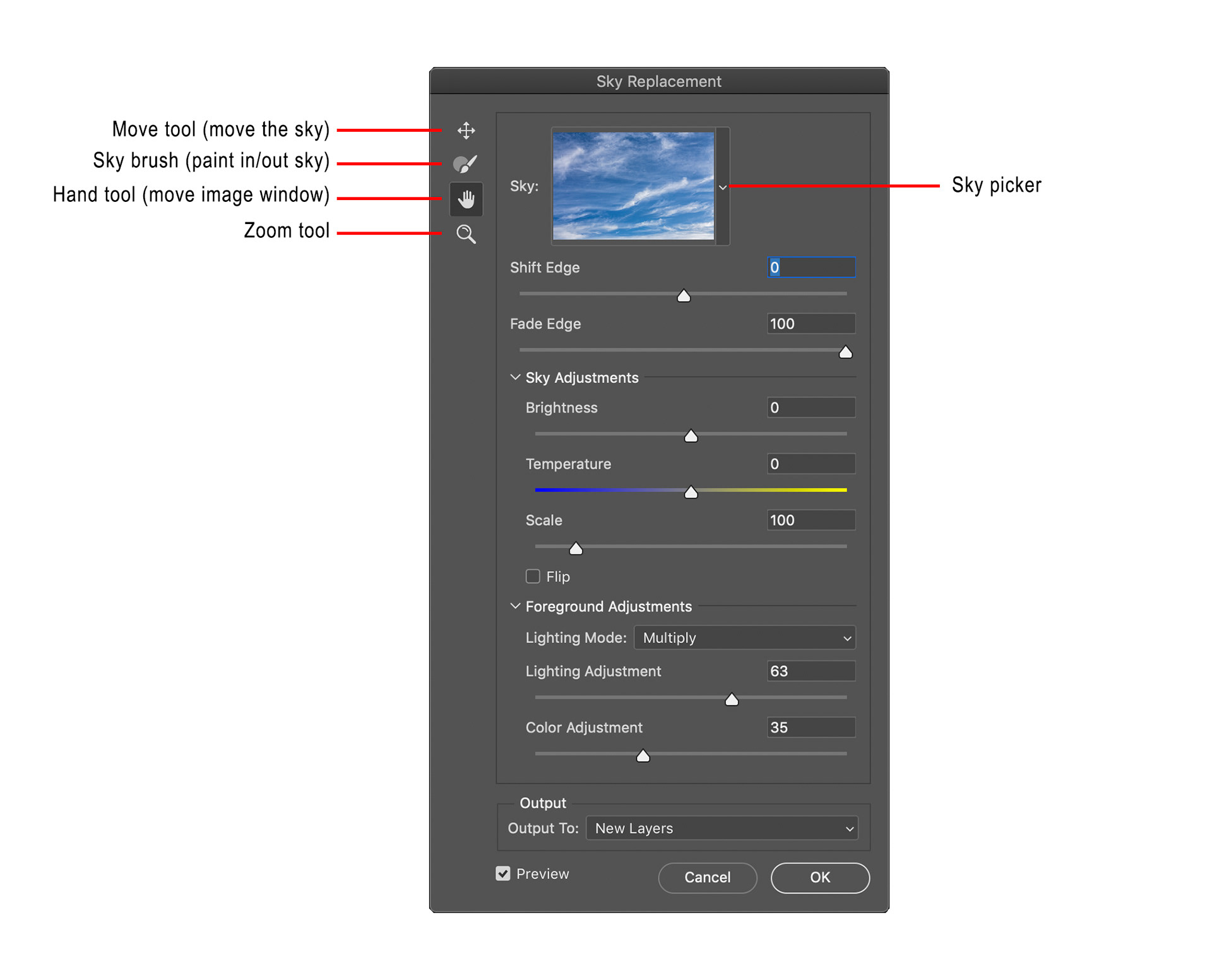This screenshot has height=980, width=1212.
Task: Click the Cancel button
Action: pyautogui.click(x=707, y=877)
